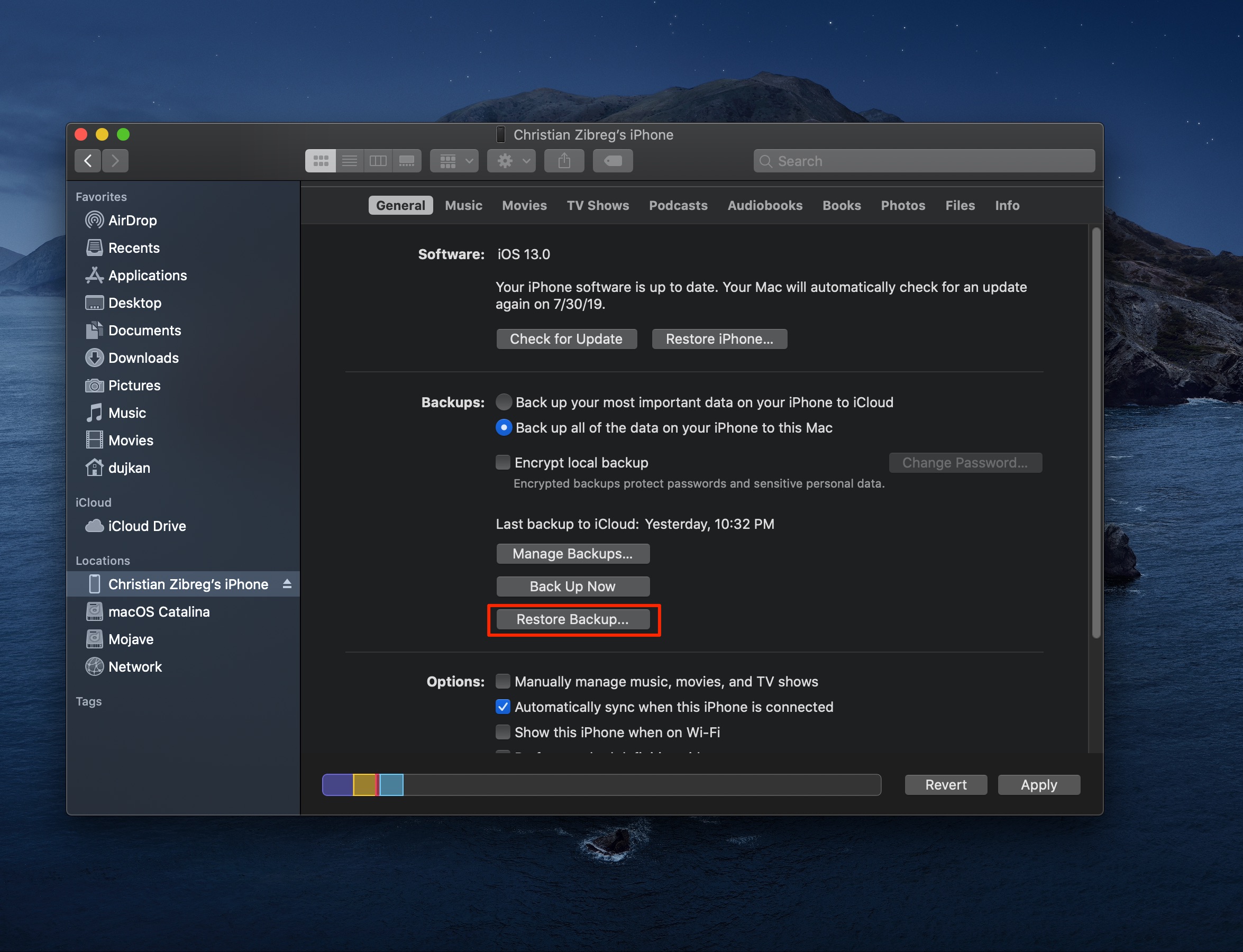Uncheck Automatically sync when iPhone connected
Viewport: 1243px width, 952px height.
(x=503, y=707)
